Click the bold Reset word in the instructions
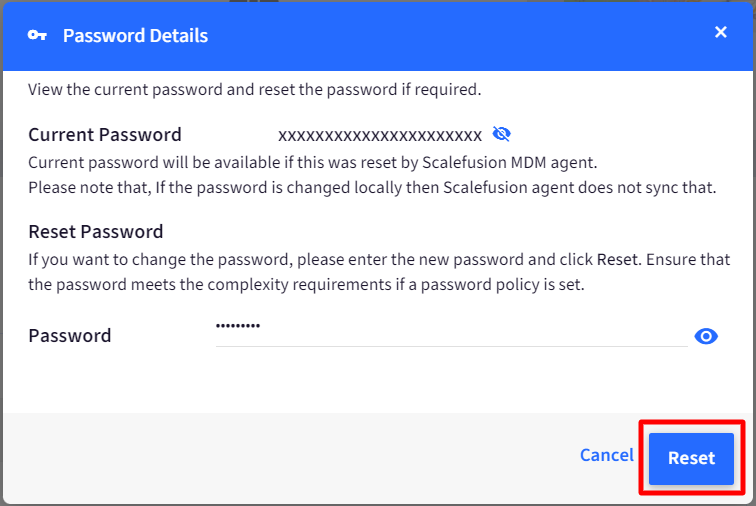The width and height of the screenshot is (756, 506). (x=617, y=260)
